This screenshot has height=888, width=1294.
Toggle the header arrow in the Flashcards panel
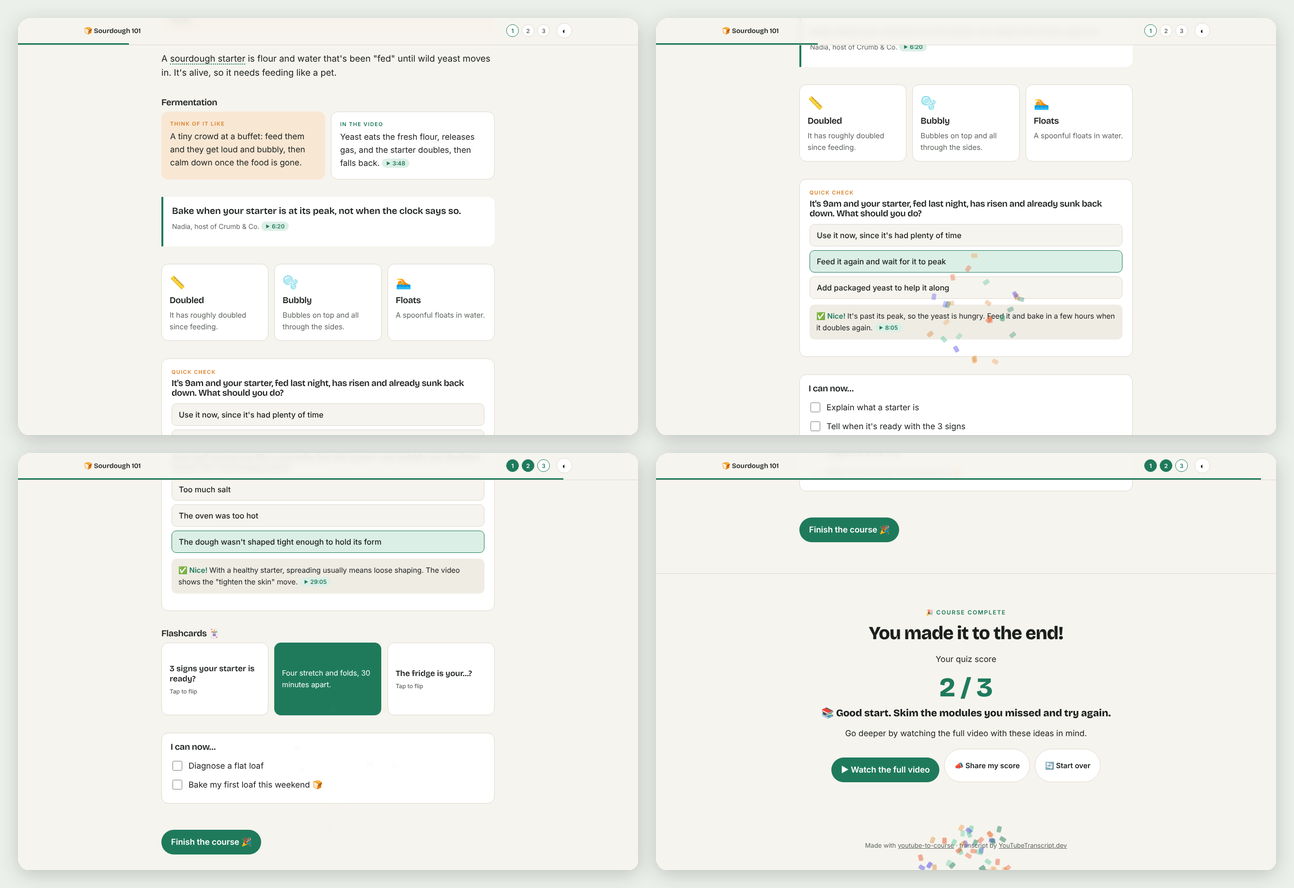point(564,466)
